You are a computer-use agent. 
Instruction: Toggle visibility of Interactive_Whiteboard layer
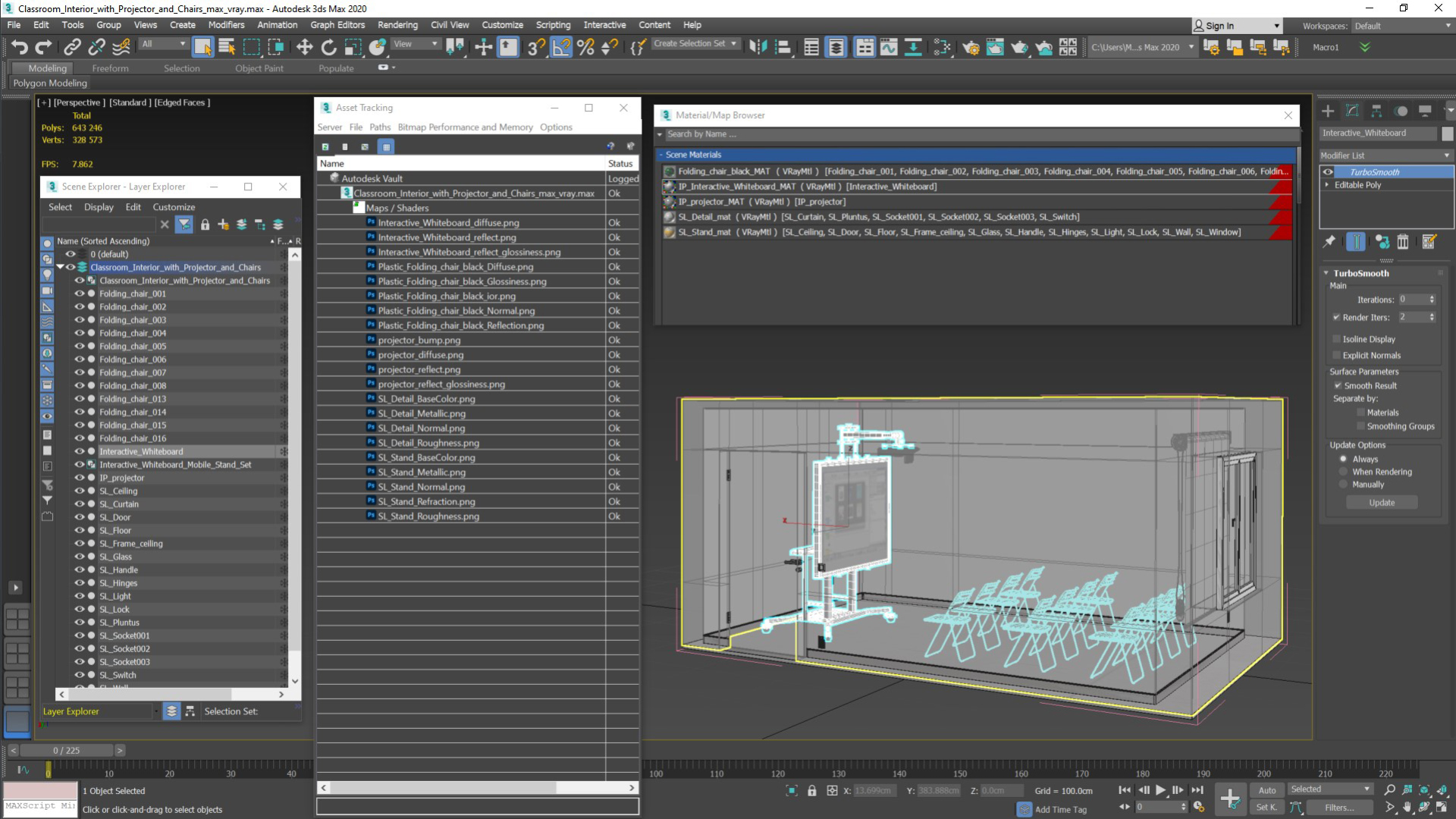[73, 451]
